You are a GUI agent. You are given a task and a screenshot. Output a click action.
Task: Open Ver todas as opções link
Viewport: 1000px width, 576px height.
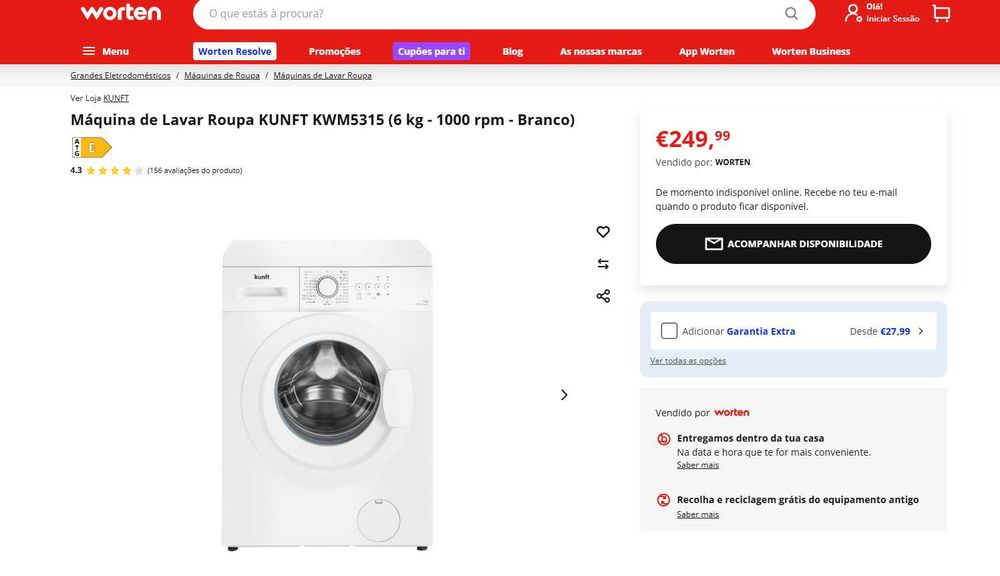[x=688, y=361]
